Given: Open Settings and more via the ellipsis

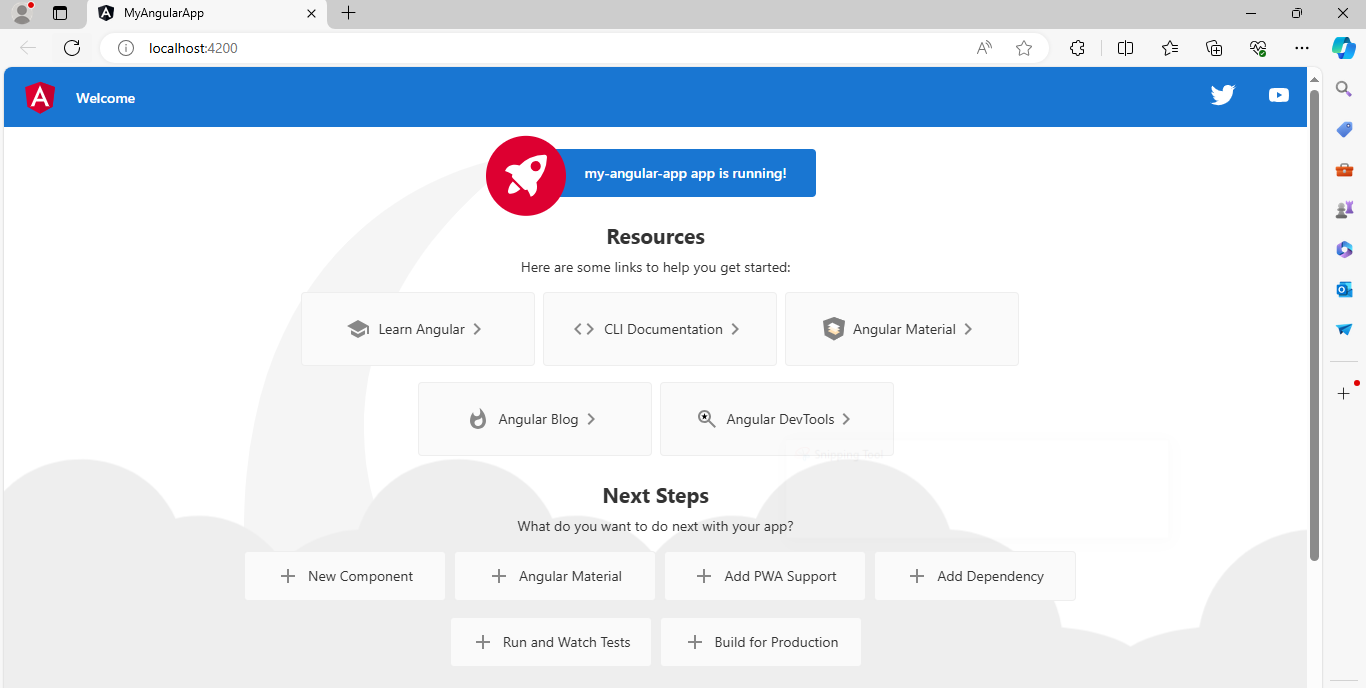Looking at the screenshot, I should point(1301,47).
